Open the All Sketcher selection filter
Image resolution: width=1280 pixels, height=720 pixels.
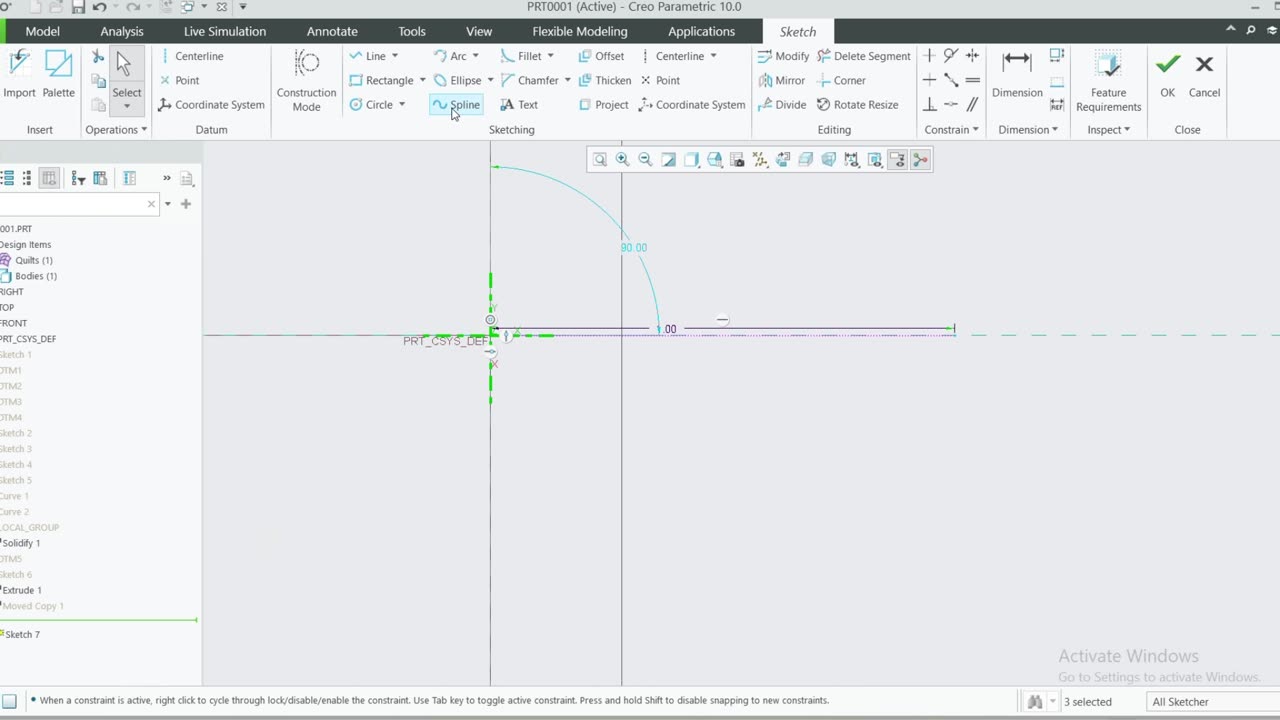click(x=1211, y=702)
